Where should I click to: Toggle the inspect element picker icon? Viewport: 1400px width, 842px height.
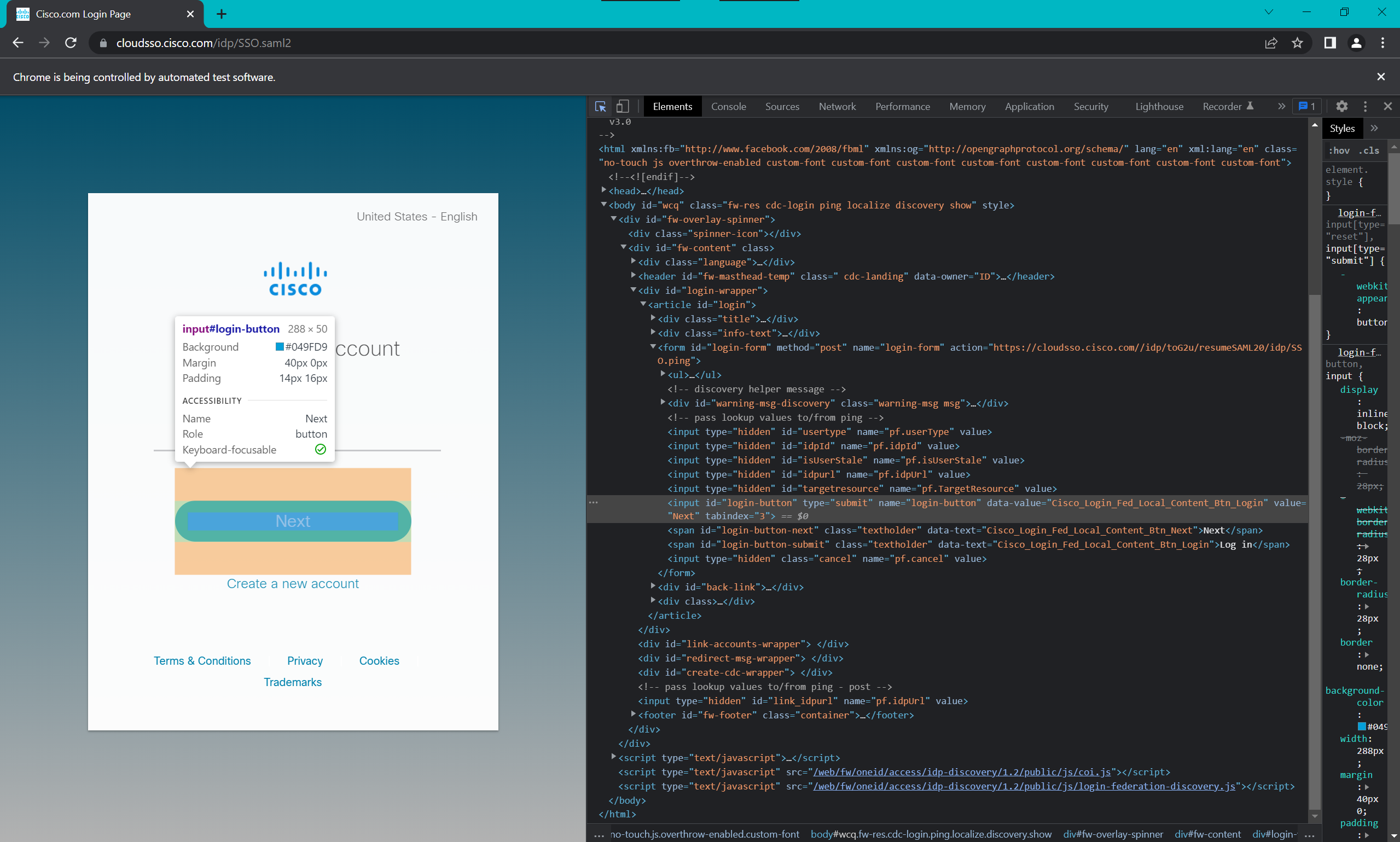(x=601, y=107)
